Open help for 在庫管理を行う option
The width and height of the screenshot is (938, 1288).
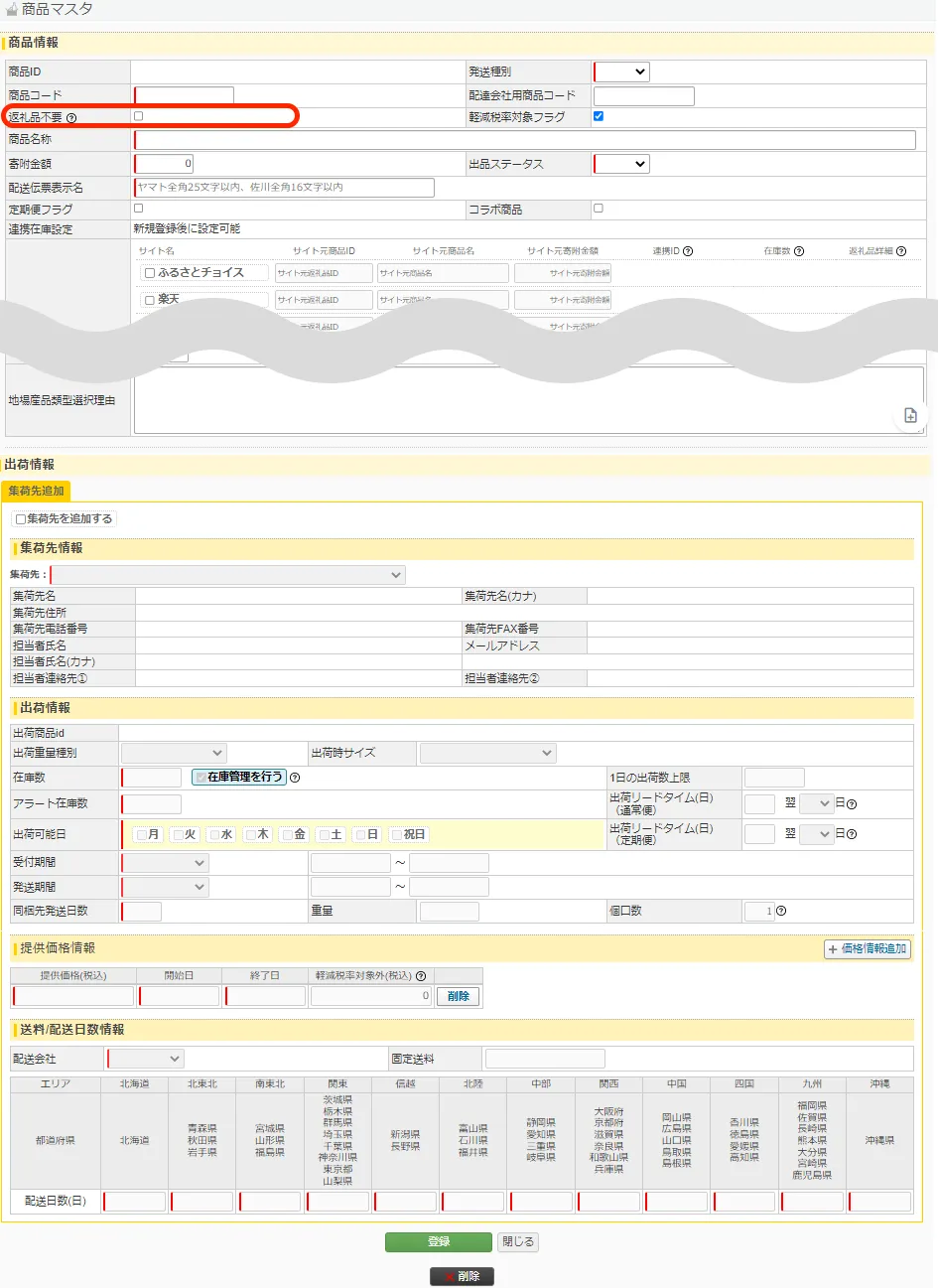click(x=295, y=778)
